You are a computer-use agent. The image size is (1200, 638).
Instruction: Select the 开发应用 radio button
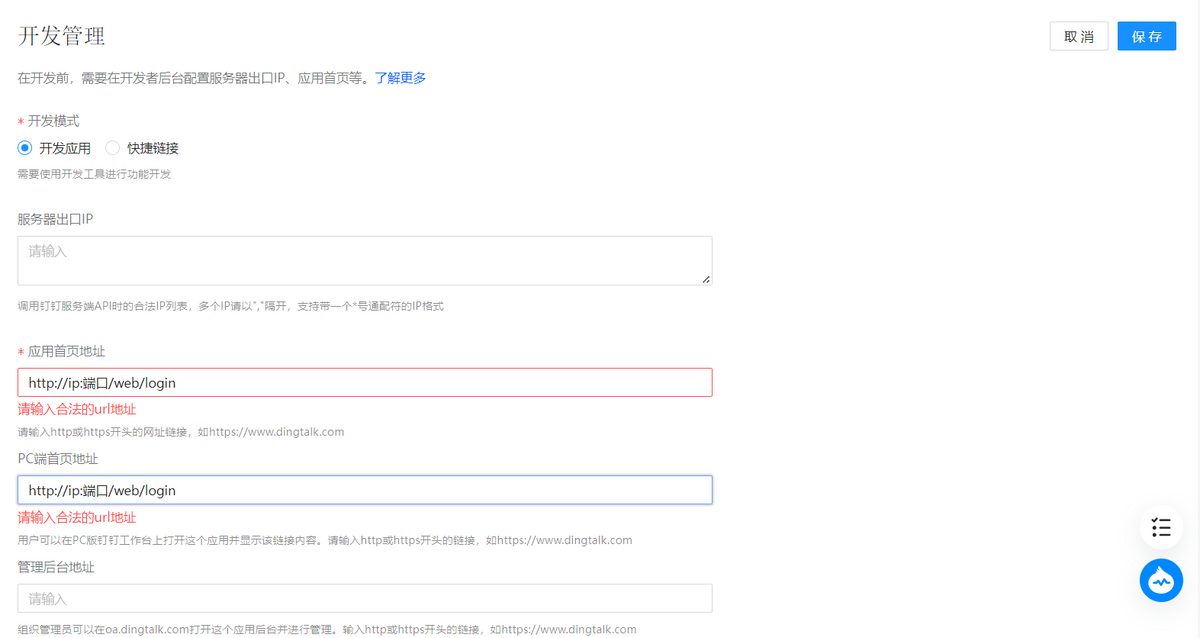coord(26,148)
